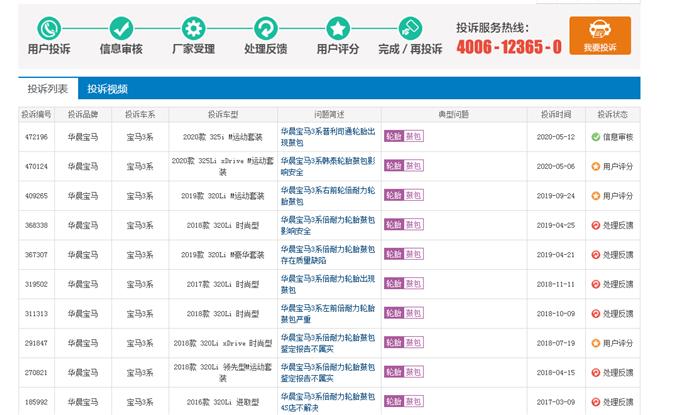Click the 典型问题 column header

[454, 115]
